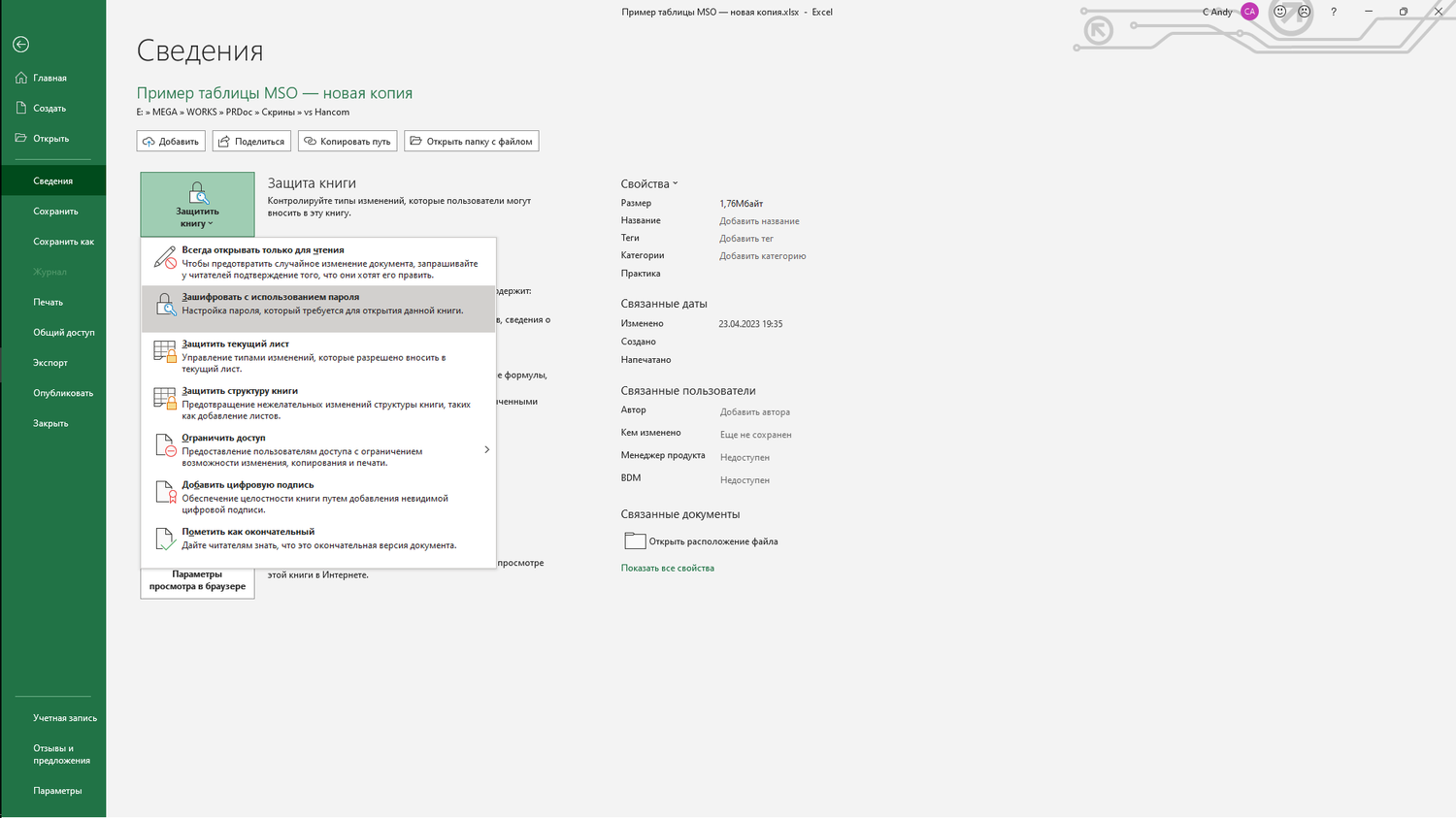The height and width of the screenshot is (818, 1456).
Task: Click Открыть папку с файлом button
Action: [472, 142]
